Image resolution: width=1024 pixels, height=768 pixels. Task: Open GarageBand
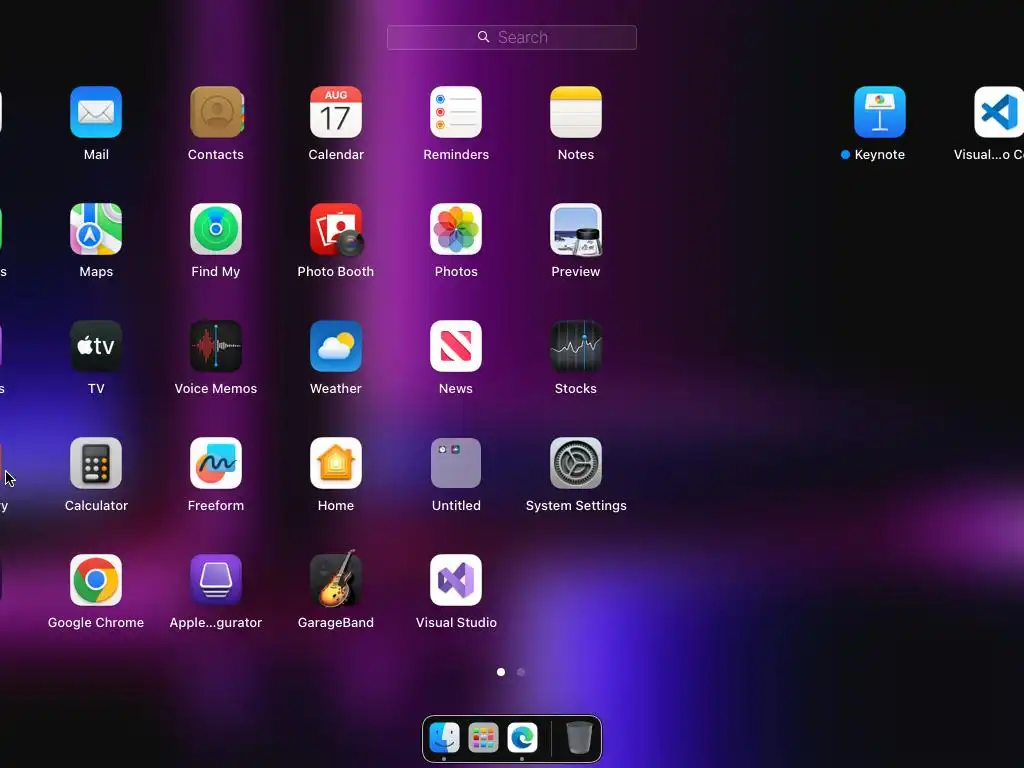[336, 579]
